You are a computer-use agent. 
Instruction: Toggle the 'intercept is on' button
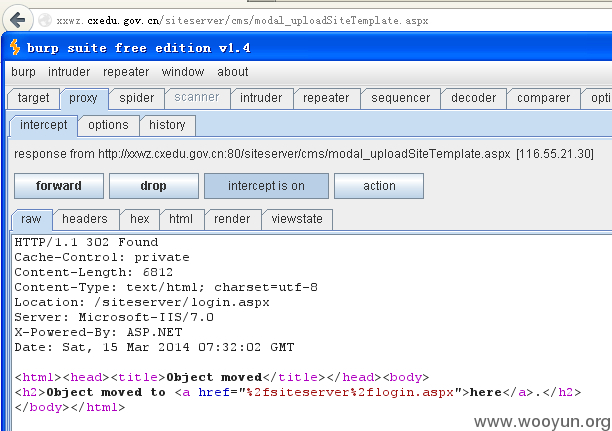point(266,186)
